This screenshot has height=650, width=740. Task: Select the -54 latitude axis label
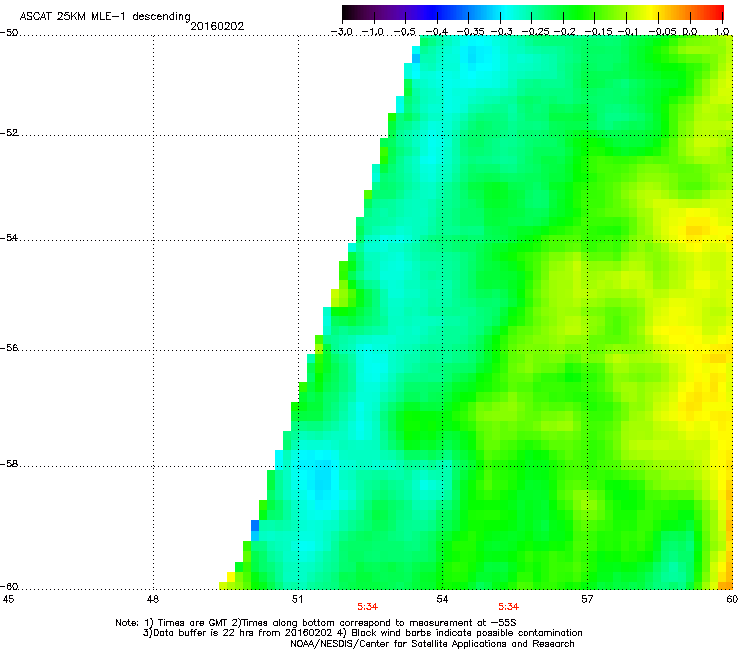coord(9,237)
